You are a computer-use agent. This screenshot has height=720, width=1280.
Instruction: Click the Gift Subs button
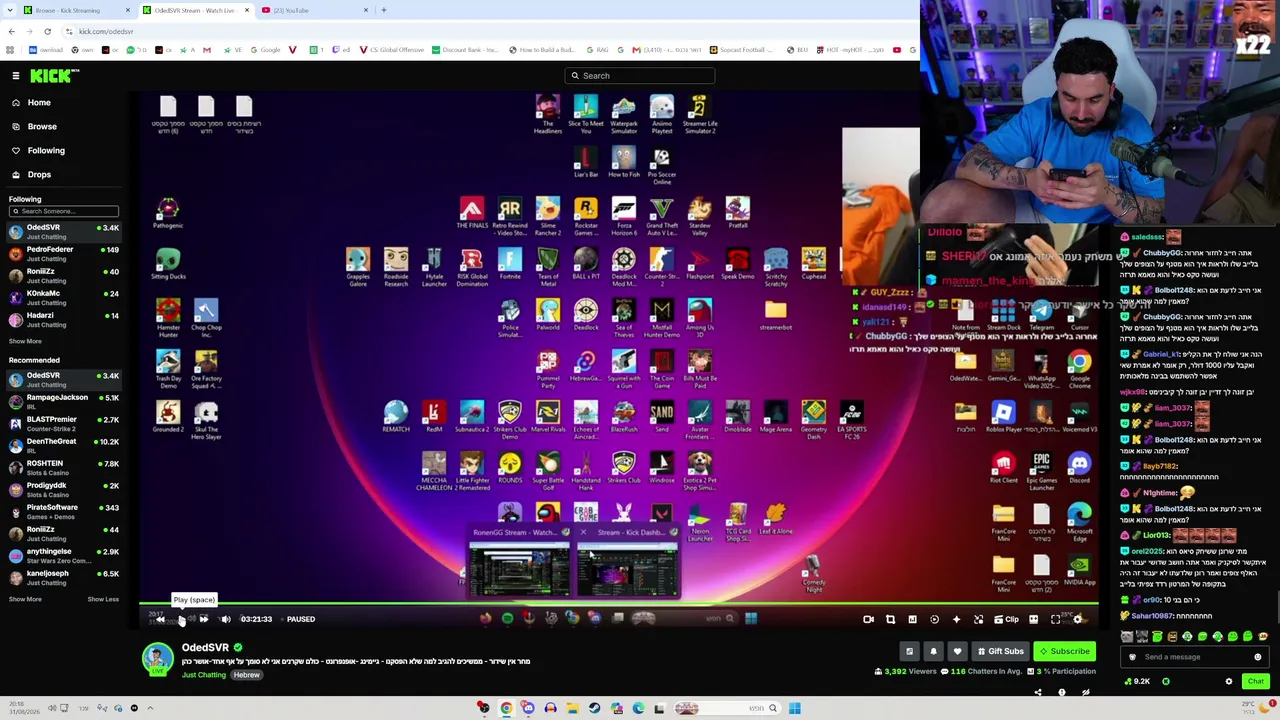pyautogui.click(x=1000, y=652)
